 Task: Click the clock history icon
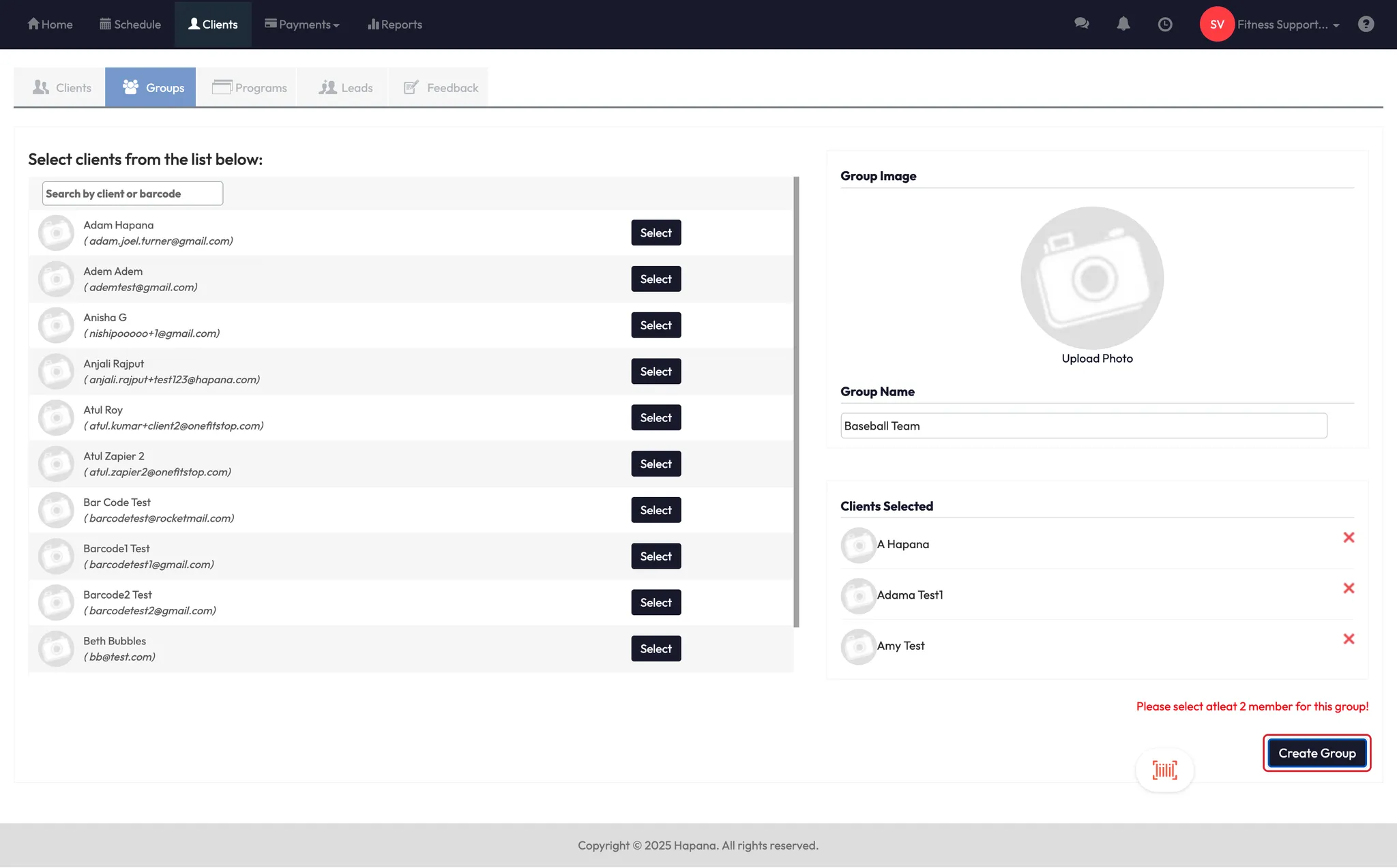coord(1165,25)
